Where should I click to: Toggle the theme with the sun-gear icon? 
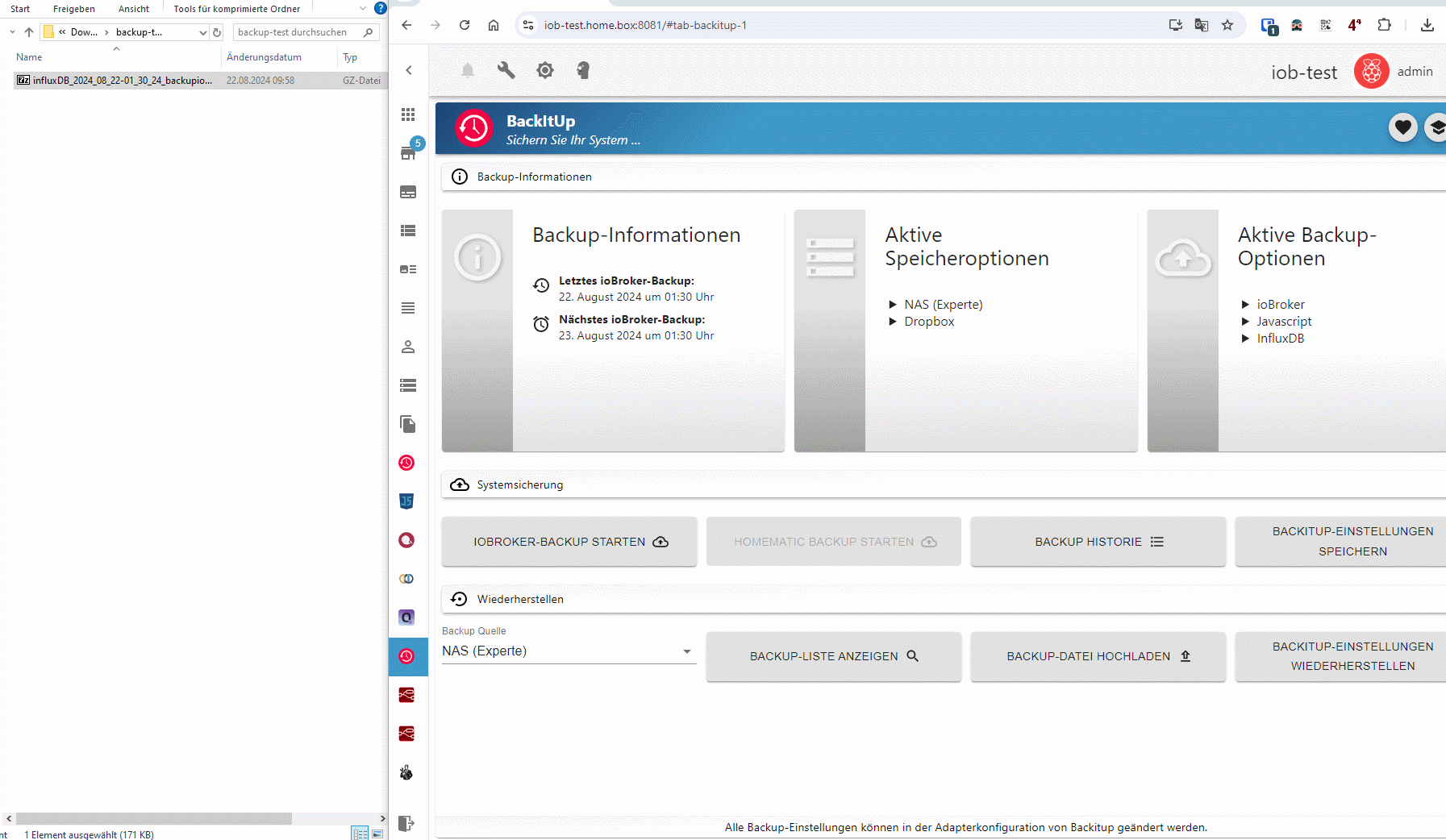coord(545,70)
